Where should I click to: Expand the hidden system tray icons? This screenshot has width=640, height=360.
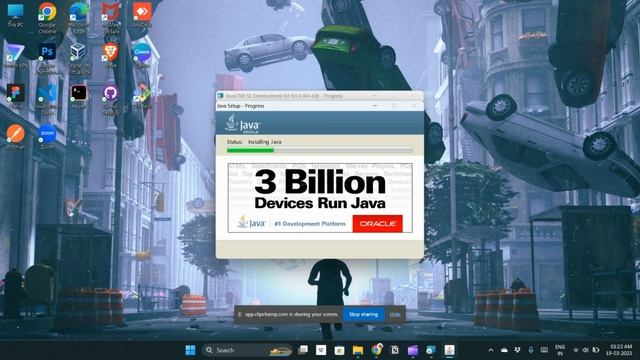(x=491, y=350)
